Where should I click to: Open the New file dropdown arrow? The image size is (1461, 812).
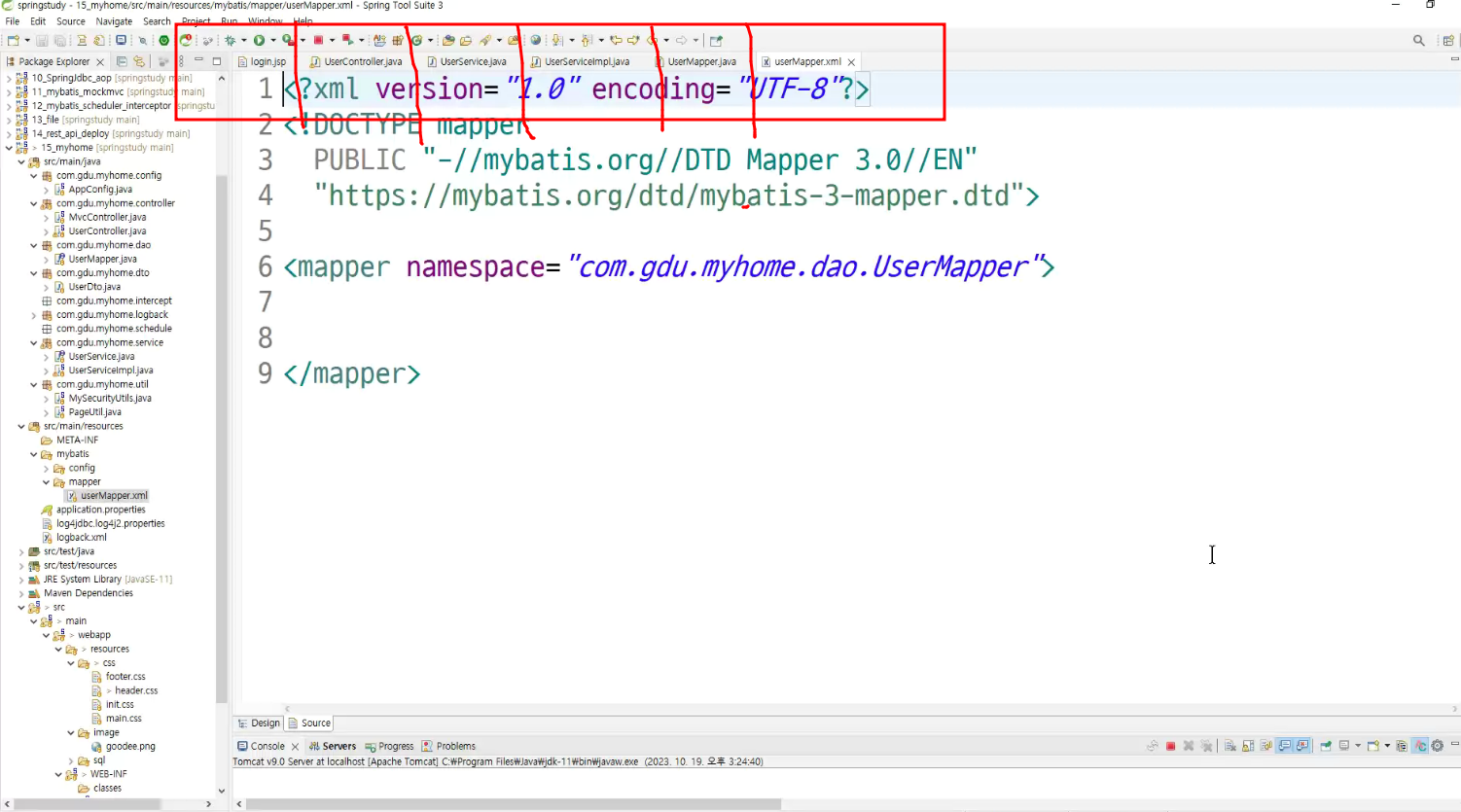coord(26,41)
